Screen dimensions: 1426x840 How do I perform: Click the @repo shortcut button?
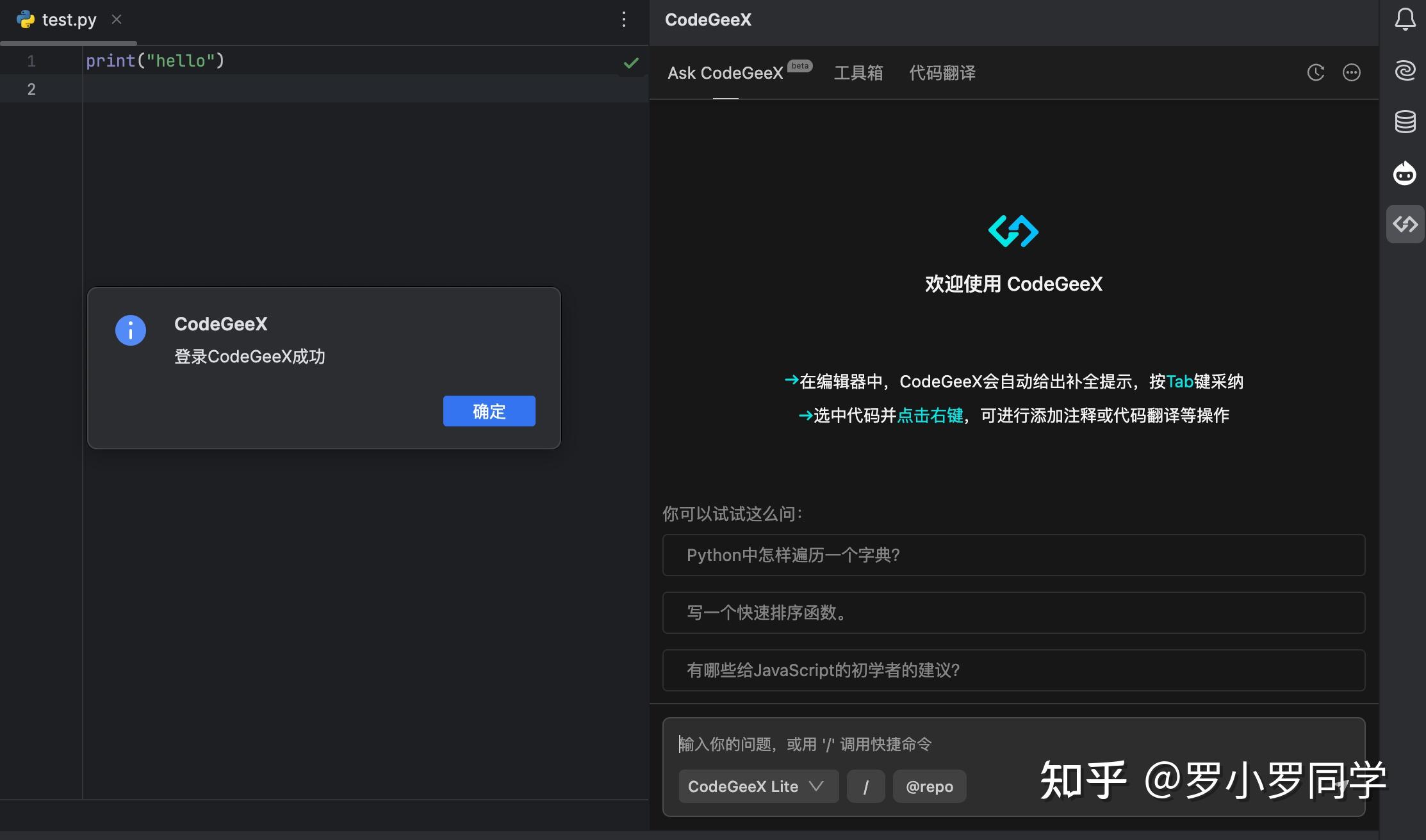[x=930, y=786]
